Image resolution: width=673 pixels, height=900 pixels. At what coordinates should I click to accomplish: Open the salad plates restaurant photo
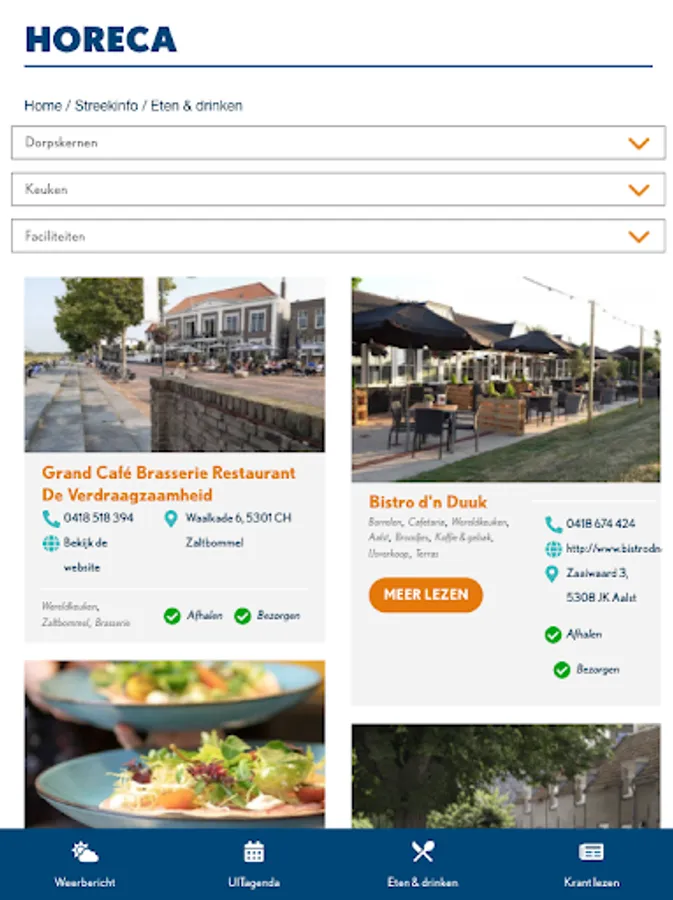tap(174, 744)
